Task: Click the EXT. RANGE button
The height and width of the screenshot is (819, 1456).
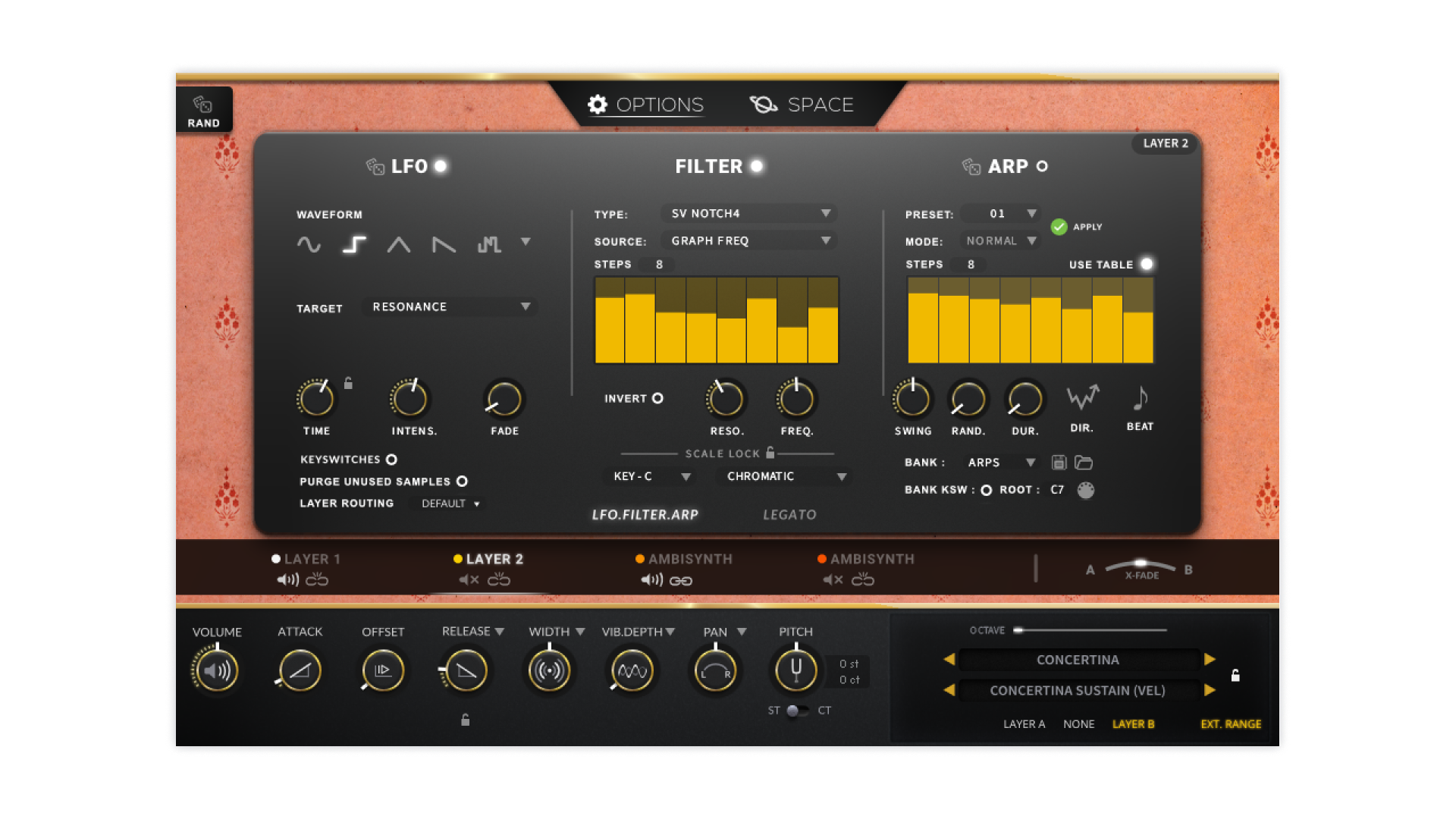Action: [1231, 724]
